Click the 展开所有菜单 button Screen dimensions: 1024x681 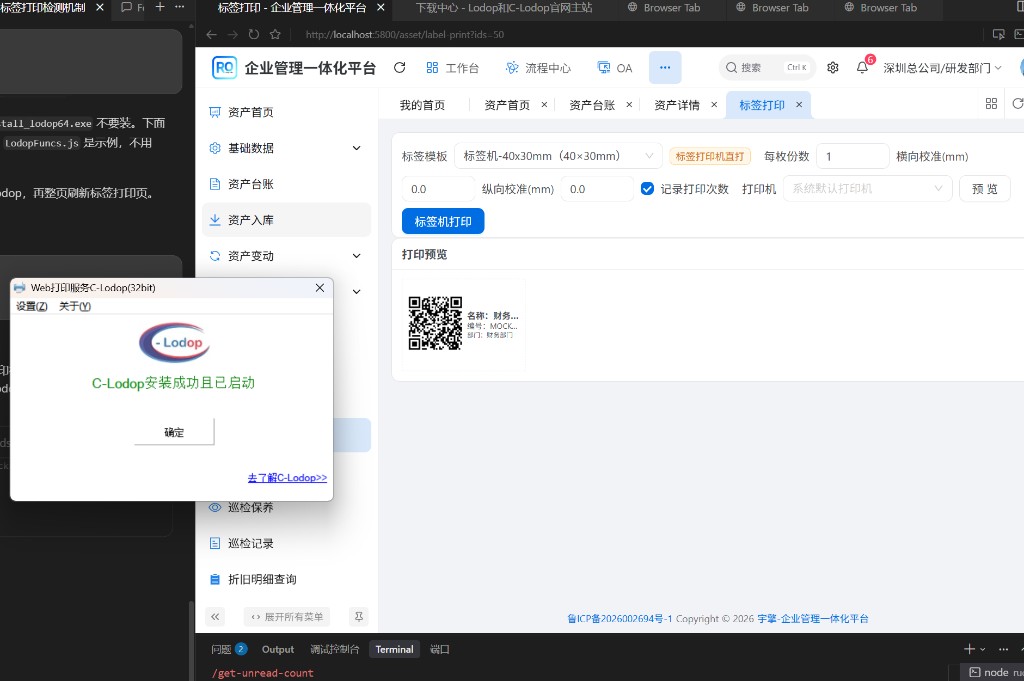point(287,616)
